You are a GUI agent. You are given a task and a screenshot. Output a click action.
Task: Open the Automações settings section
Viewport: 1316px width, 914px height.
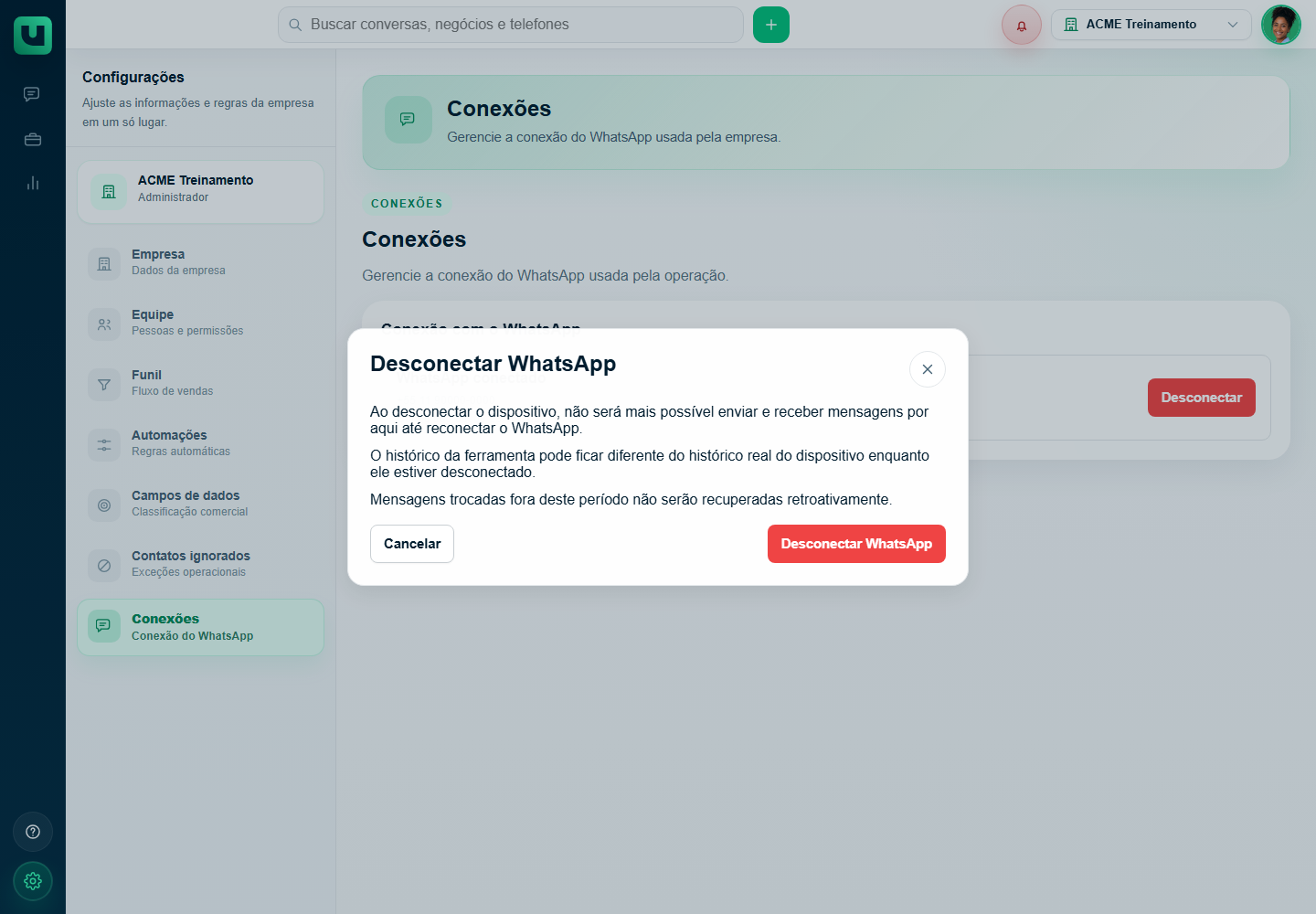point(200,444)
